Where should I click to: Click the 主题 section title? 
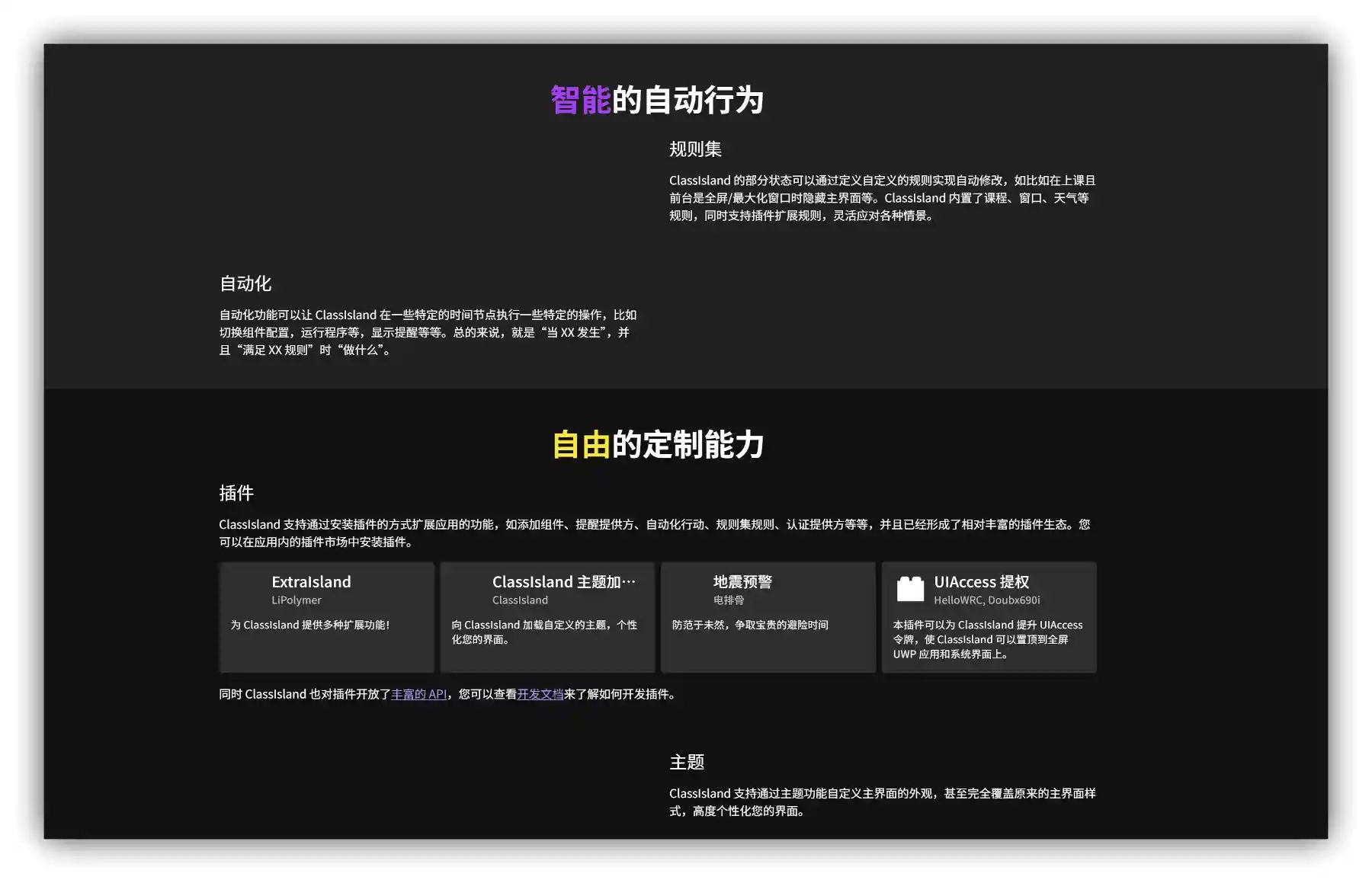[687, 762]
